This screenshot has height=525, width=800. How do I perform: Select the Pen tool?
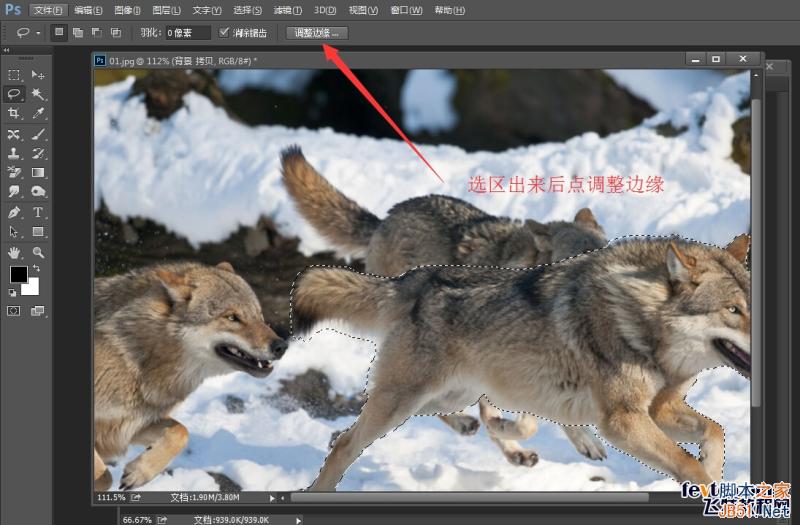14,212
